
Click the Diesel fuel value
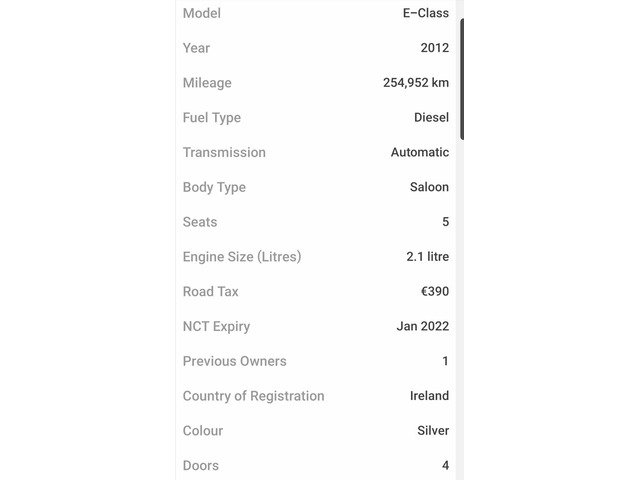[x=431, y=118]
